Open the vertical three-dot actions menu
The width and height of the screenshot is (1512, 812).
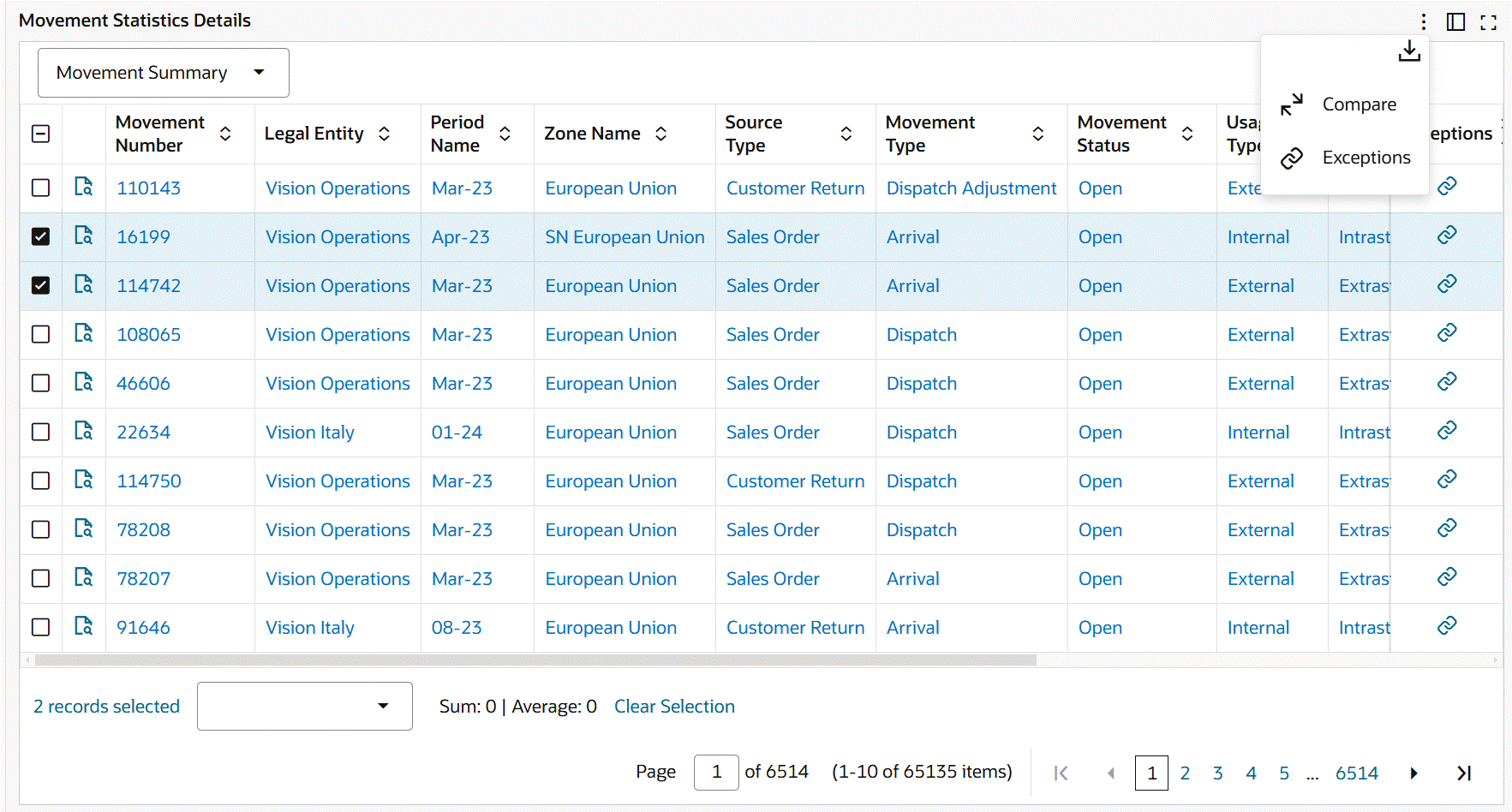1423,21
